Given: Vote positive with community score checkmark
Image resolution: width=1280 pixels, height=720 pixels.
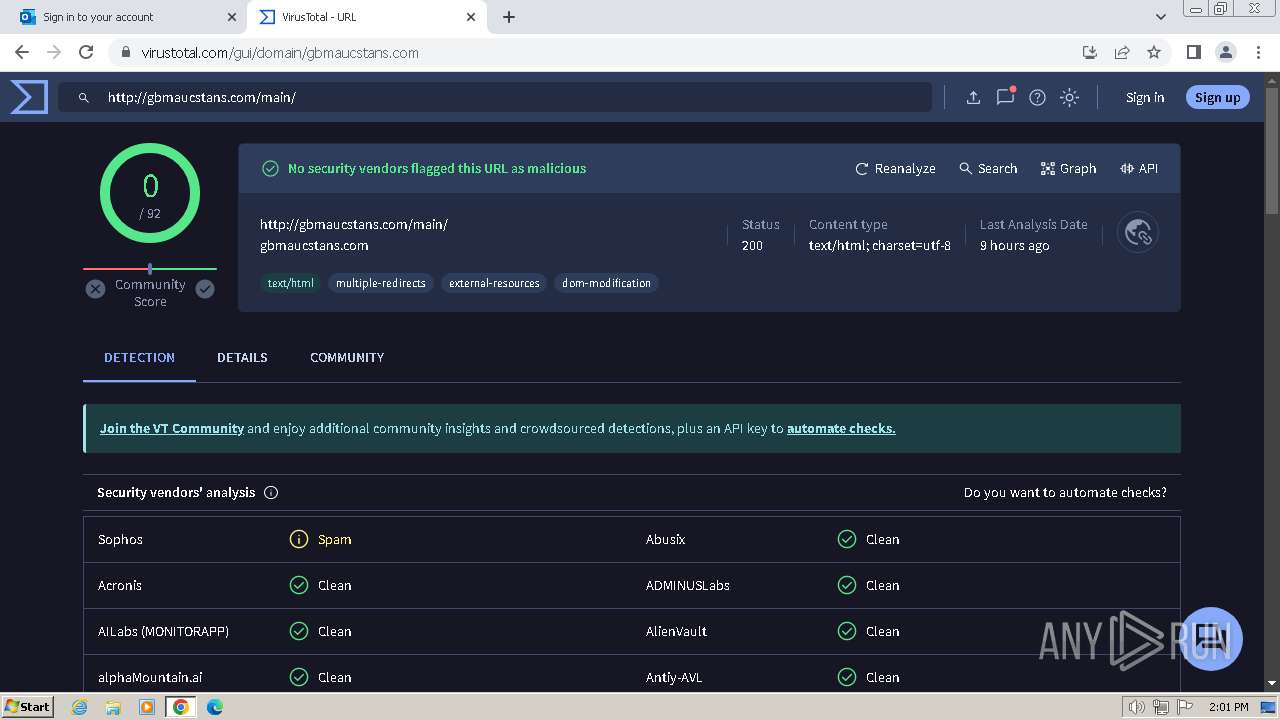Looking at the screenshot, I should coord(205,289).
